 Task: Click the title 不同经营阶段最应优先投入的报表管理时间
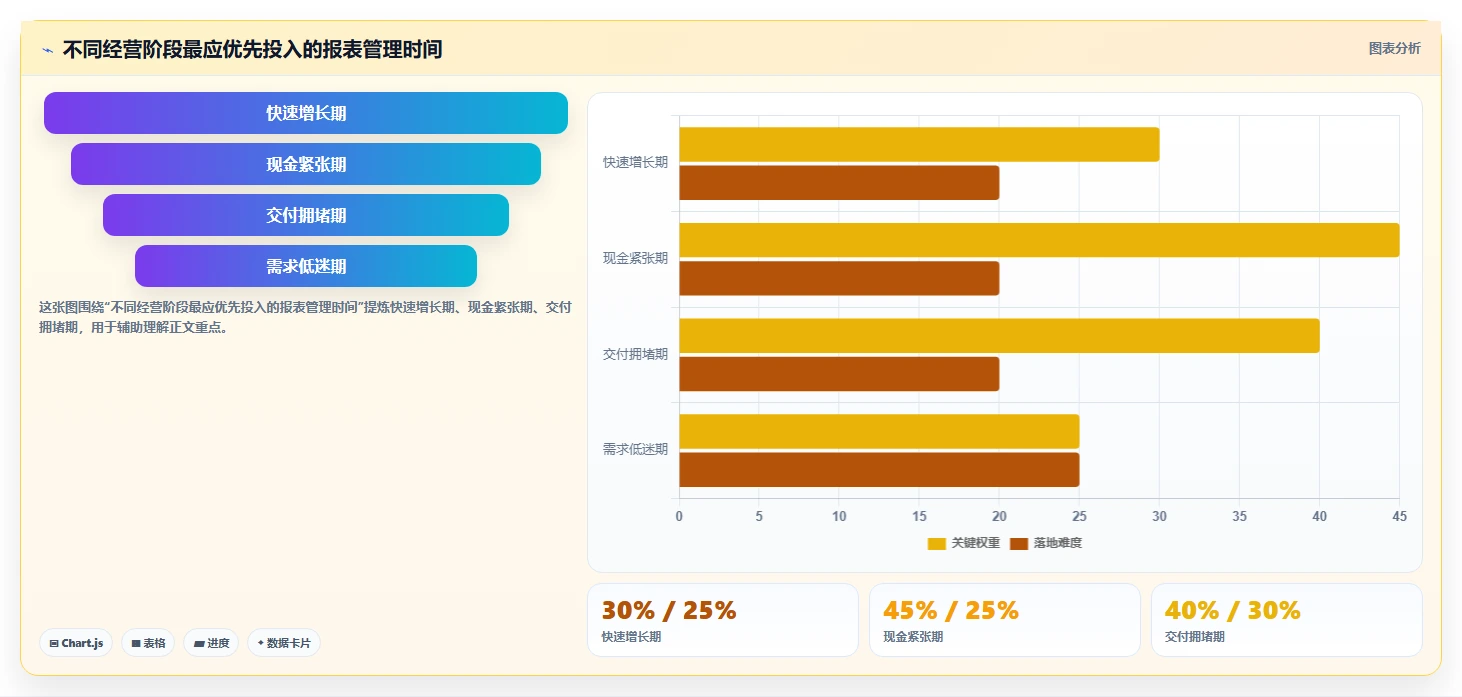[x=252, y=49]
